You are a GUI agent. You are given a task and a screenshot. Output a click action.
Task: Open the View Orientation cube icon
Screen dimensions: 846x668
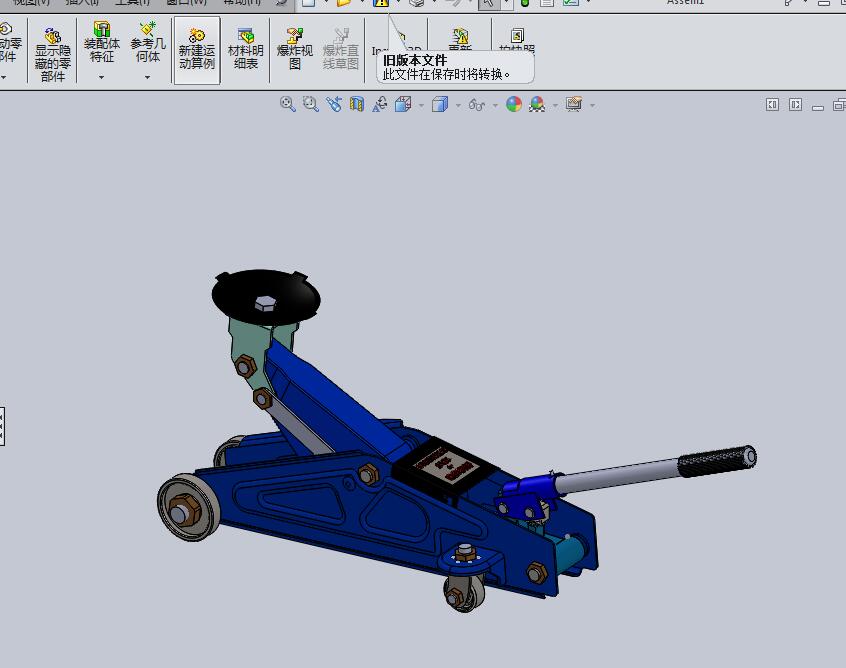pyautogui.click(x=403, y=104)
